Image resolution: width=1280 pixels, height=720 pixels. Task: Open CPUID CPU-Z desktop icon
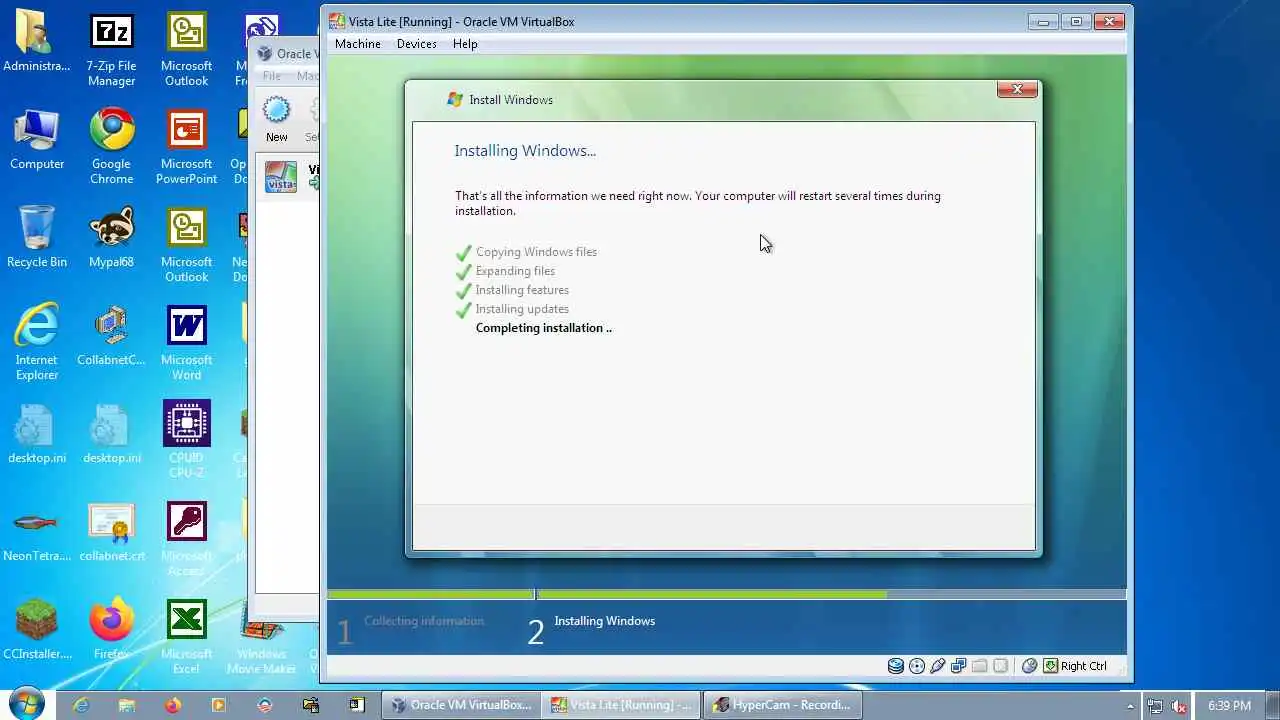[x=187, y=441]
